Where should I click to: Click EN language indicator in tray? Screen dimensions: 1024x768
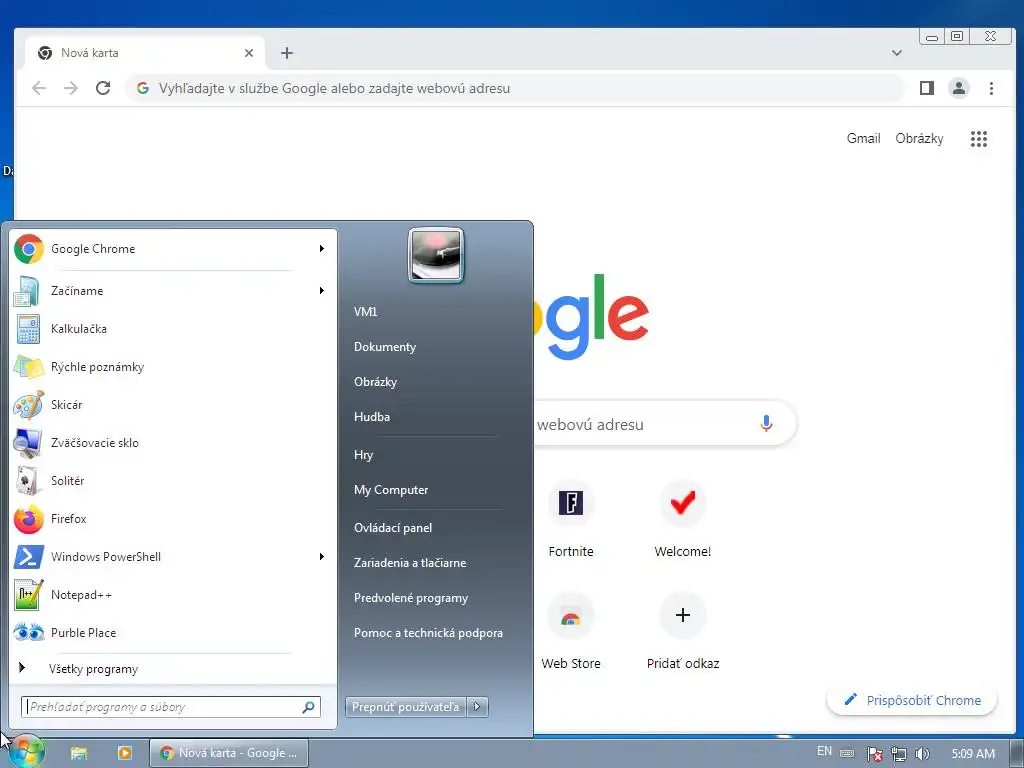coord(824,751)
